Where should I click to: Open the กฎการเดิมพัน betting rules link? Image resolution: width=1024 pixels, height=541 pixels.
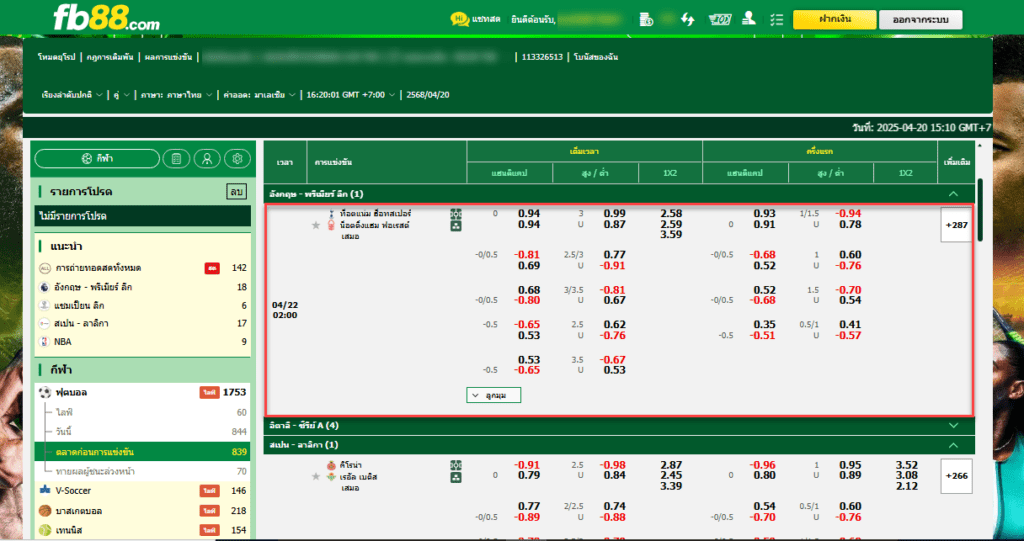point(110,57)
